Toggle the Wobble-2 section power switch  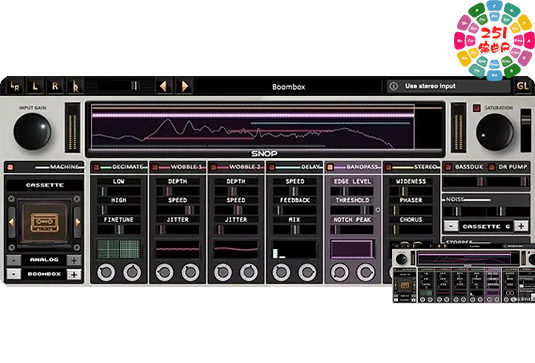click(213, 167)
